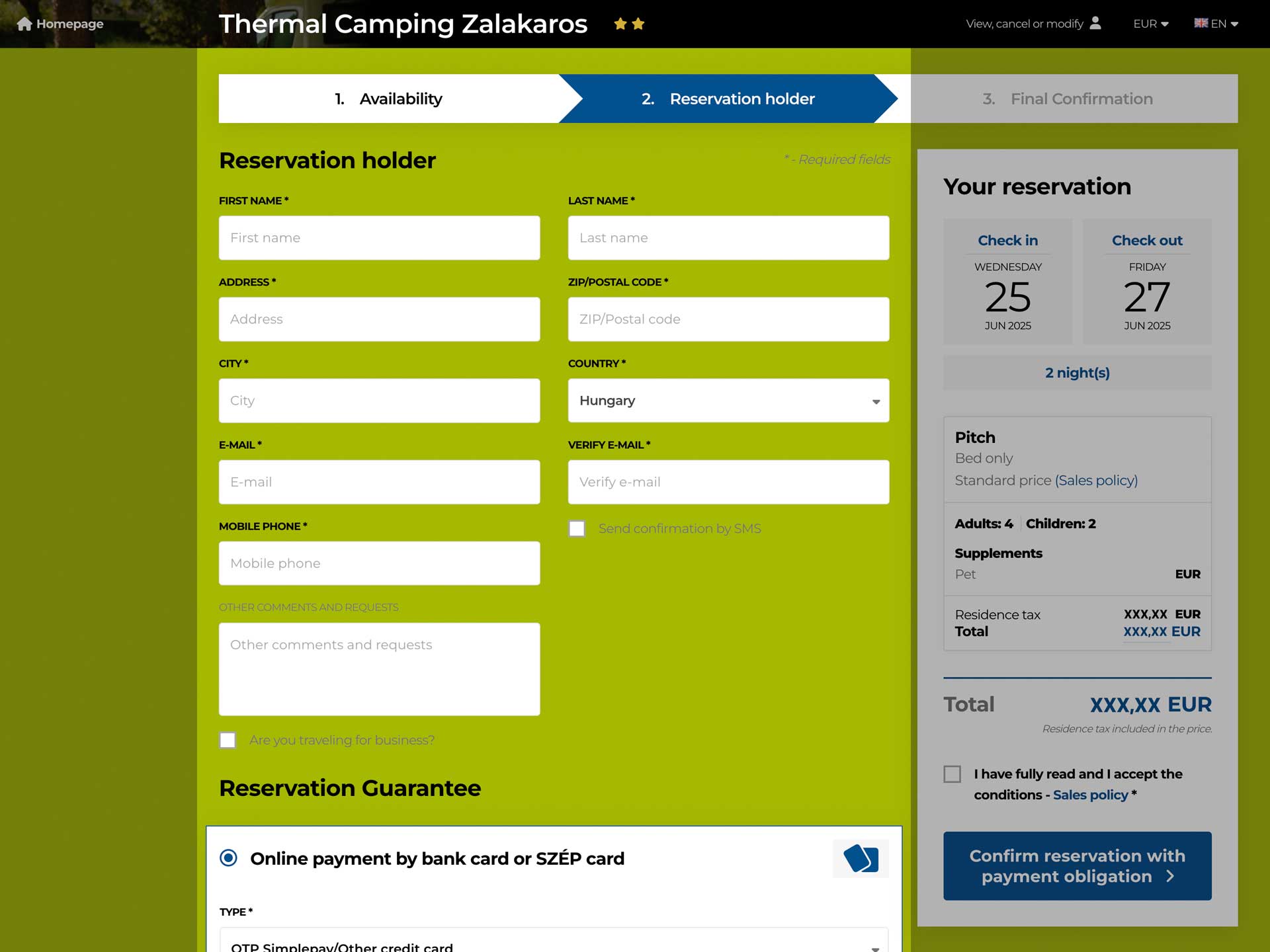Image resolution: width=1270 pixels, height=952 pixels.
Task: Click the gold star rating icons
Action: click(x=629, y=24)
